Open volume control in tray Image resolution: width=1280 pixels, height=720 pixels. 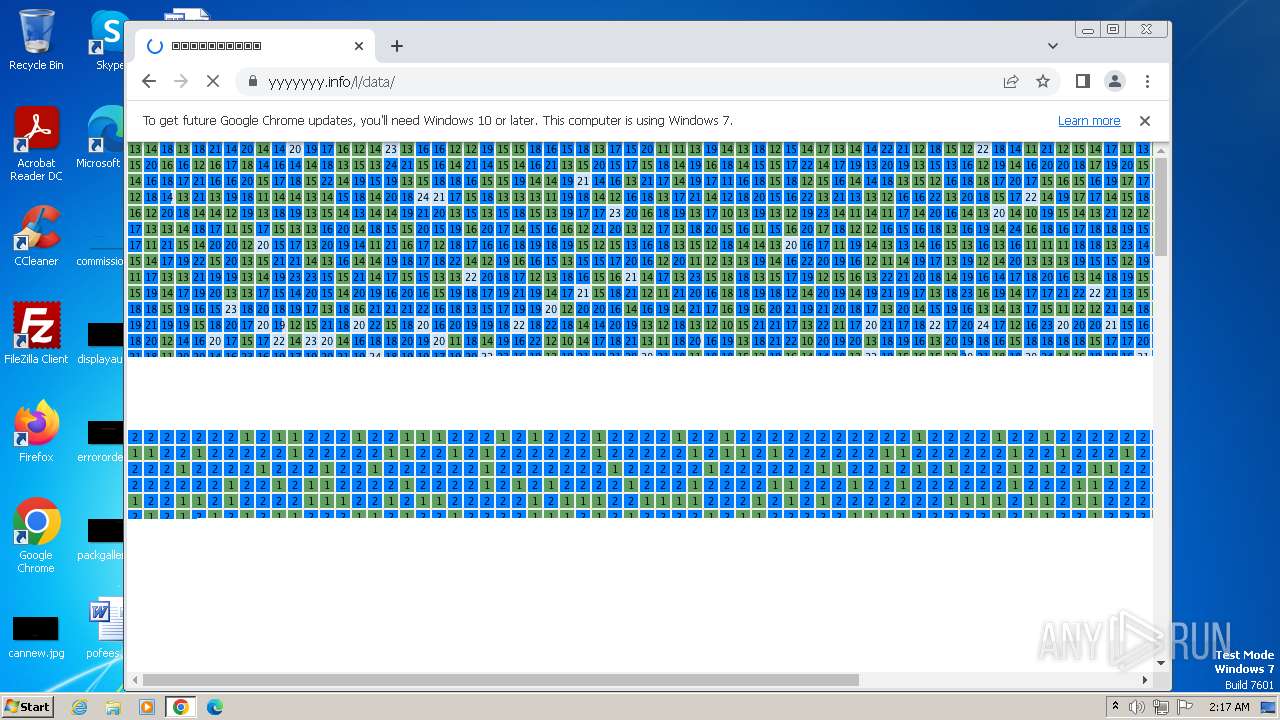1137,707
